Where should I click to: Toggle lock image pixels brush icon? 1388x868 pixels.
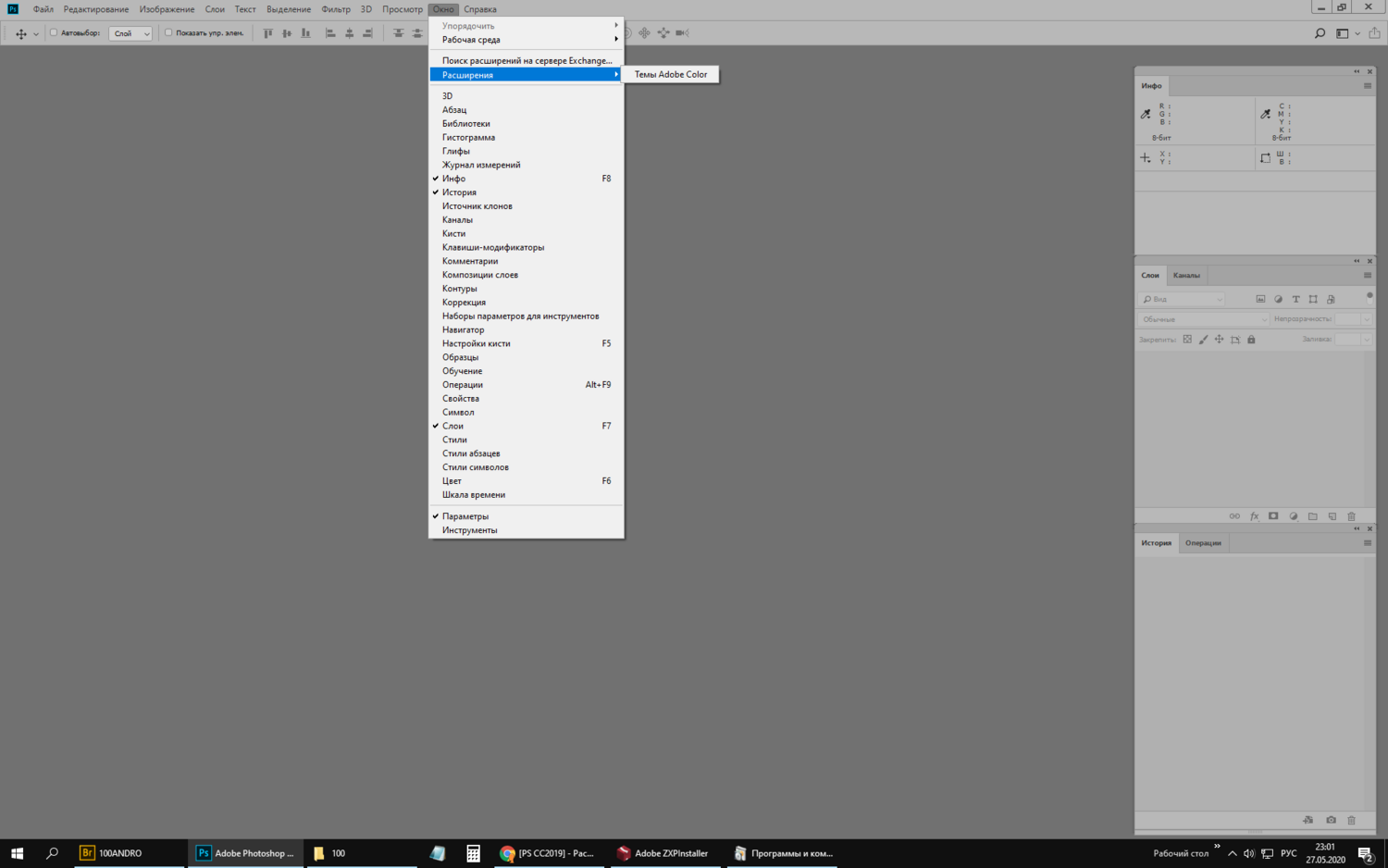[x=1203, y=340]
